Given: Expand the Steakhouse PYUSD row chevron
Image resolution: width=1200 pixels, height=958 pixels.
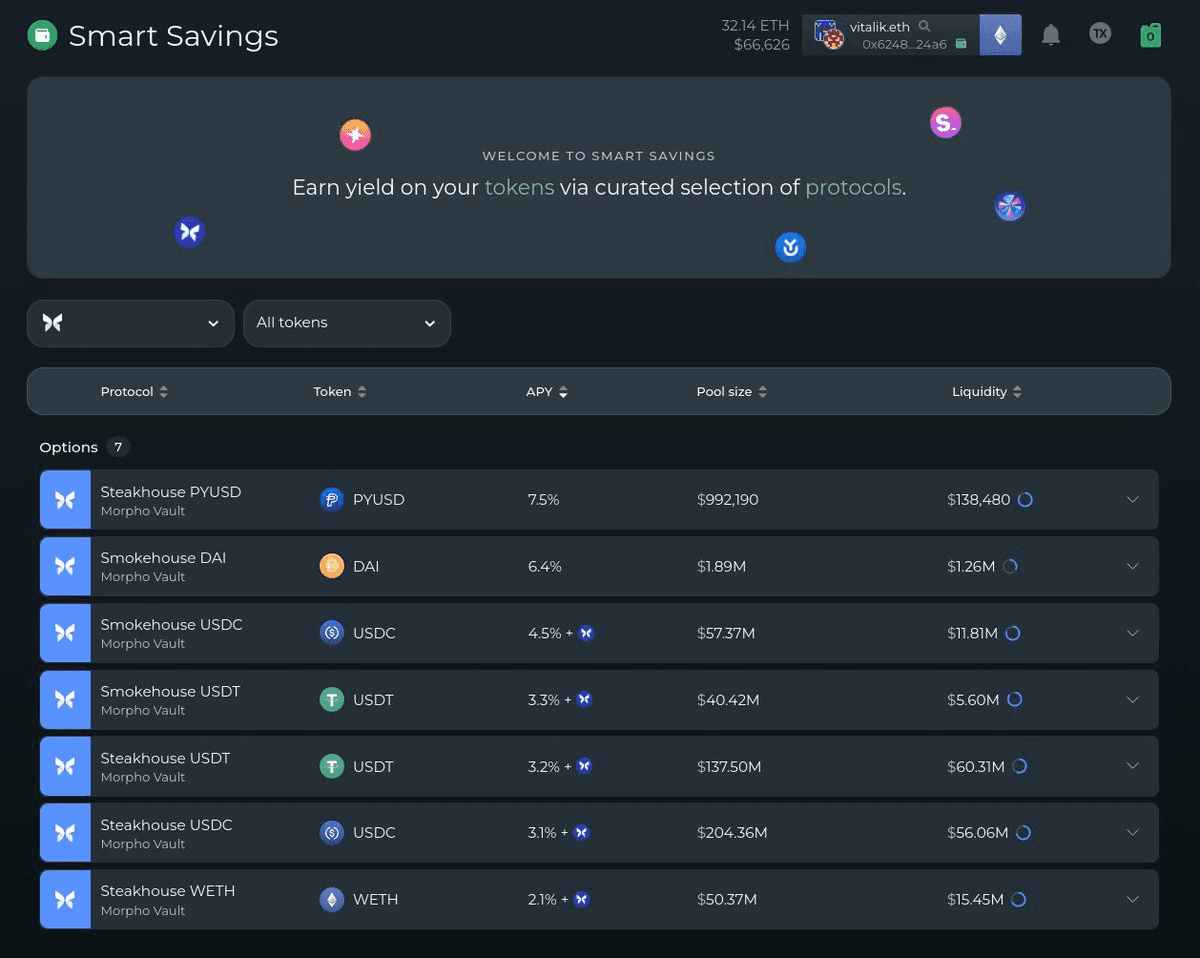Looking at the screenshot, I should coord(1132,499).
